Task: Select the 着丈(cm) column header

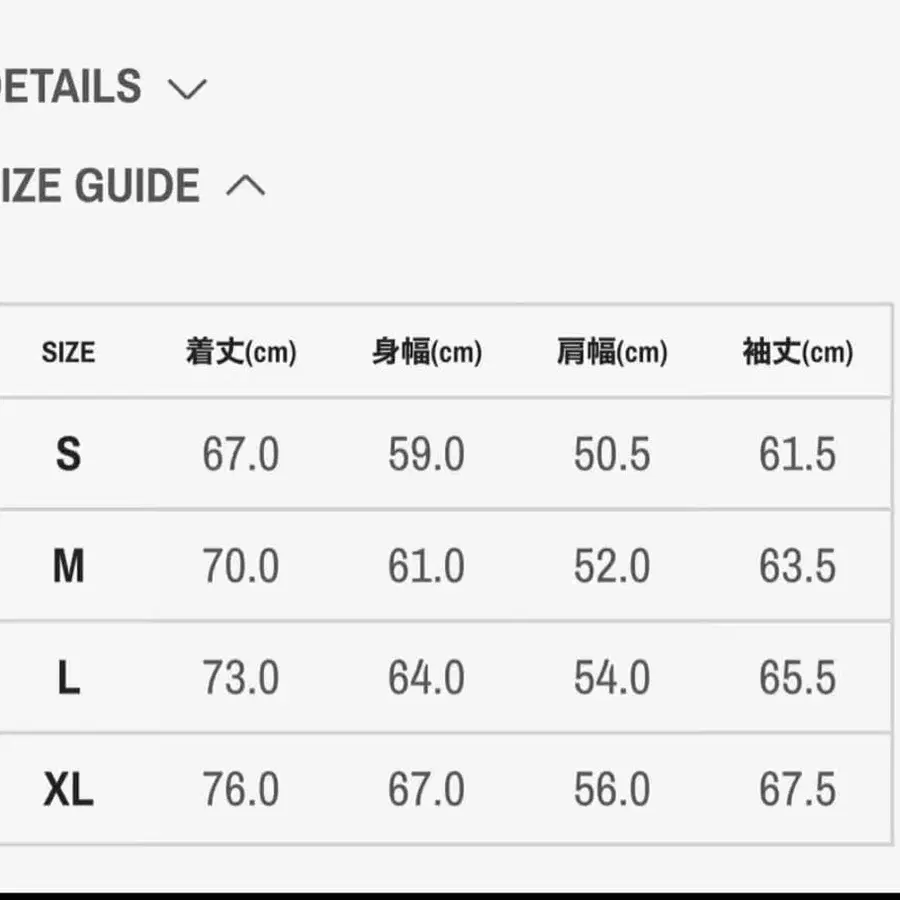Action: (x=241, y=352)
